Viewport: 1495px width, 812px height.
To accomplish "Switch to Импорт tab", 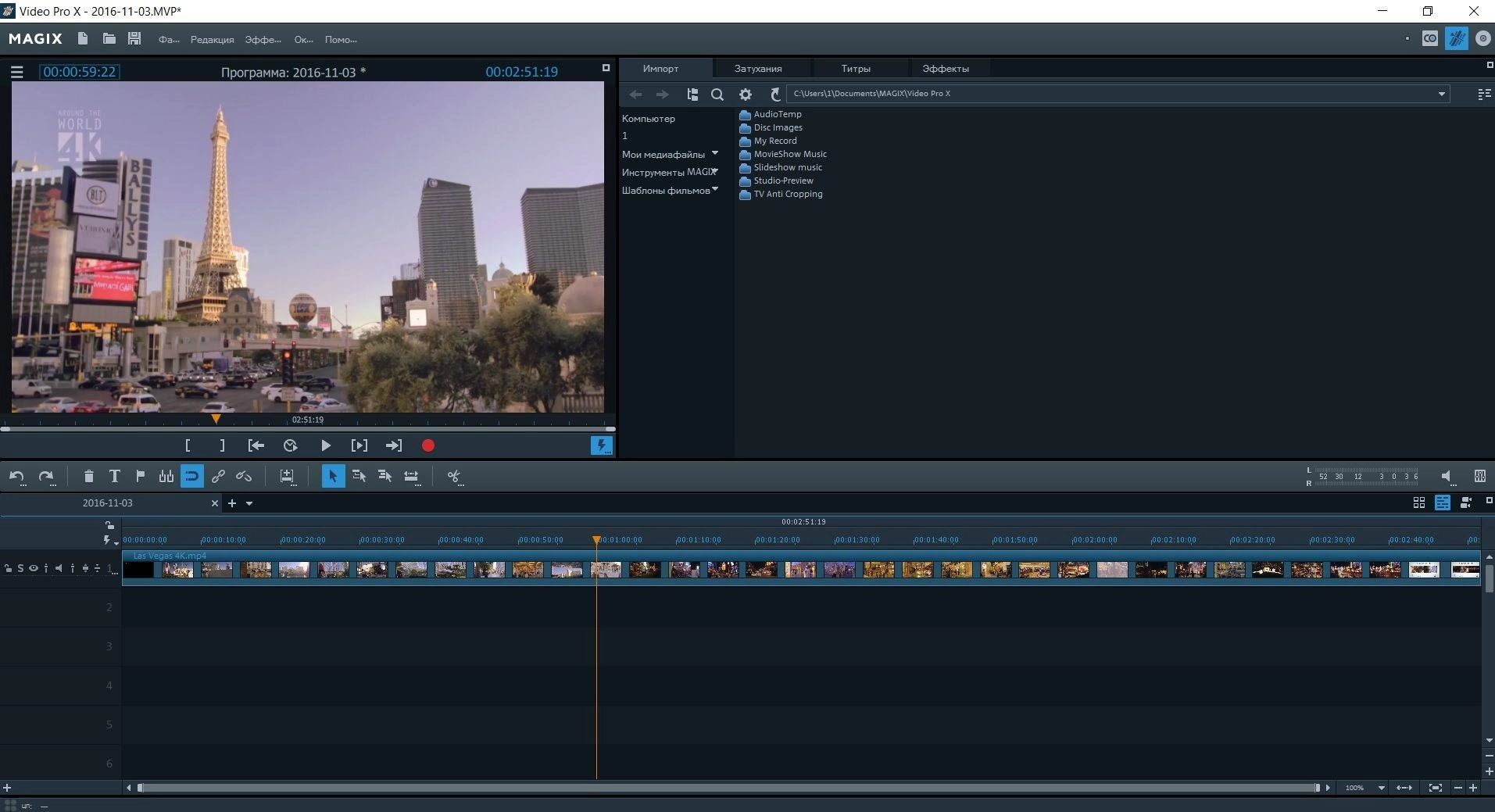I will (x=661, y=69).
